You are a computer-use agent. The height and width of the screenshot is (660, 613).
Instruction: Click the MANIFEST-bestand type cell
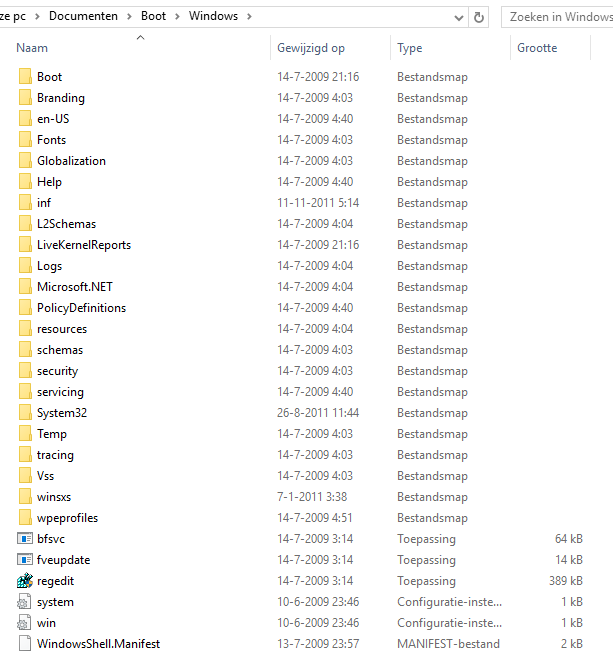pos(448,644)
